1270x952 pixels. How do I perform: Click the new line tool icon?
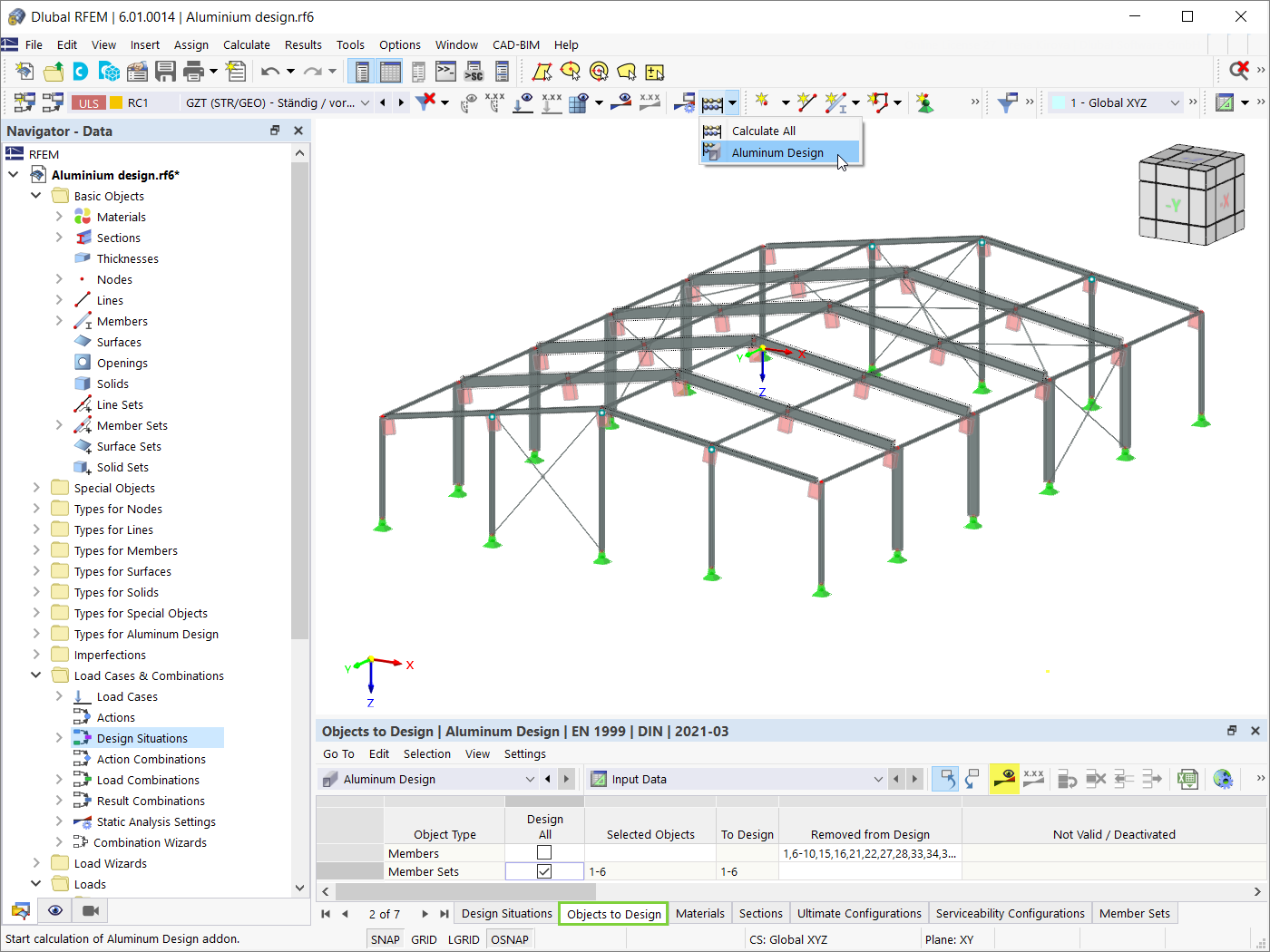[x=806, y=102]
